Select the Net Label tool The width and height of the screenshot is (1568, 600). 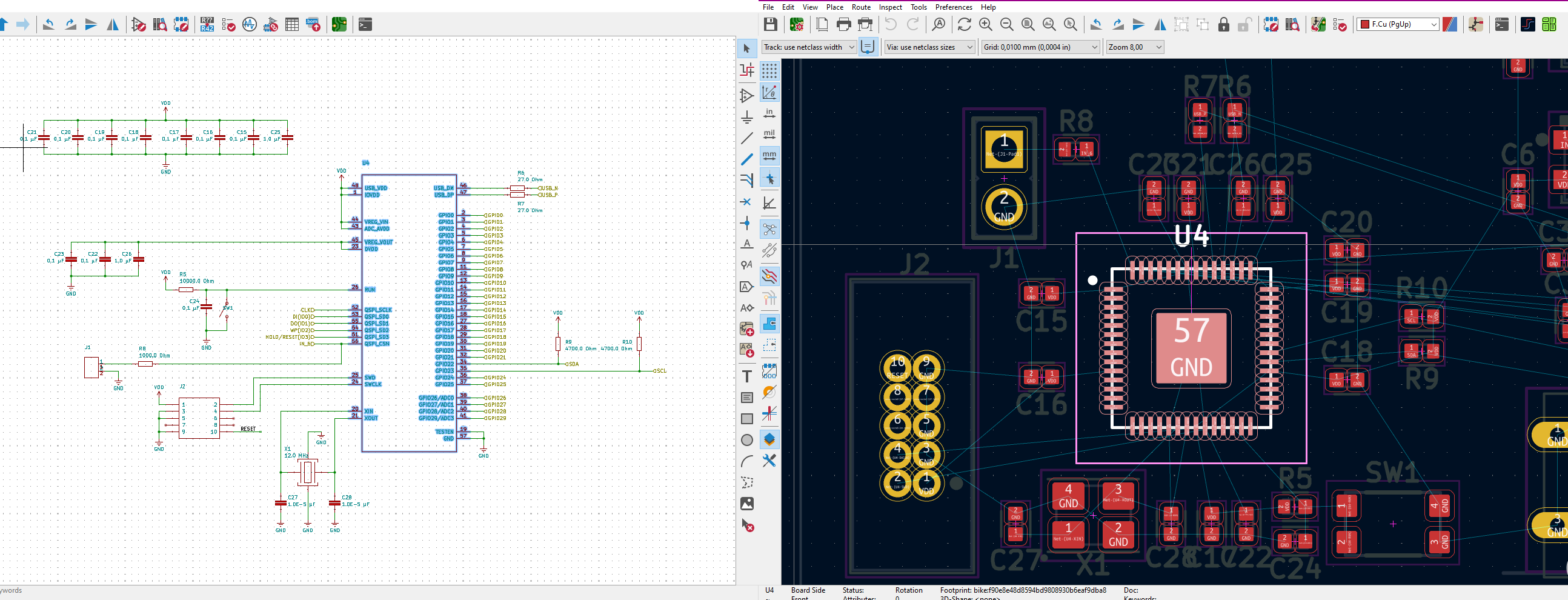747,244
